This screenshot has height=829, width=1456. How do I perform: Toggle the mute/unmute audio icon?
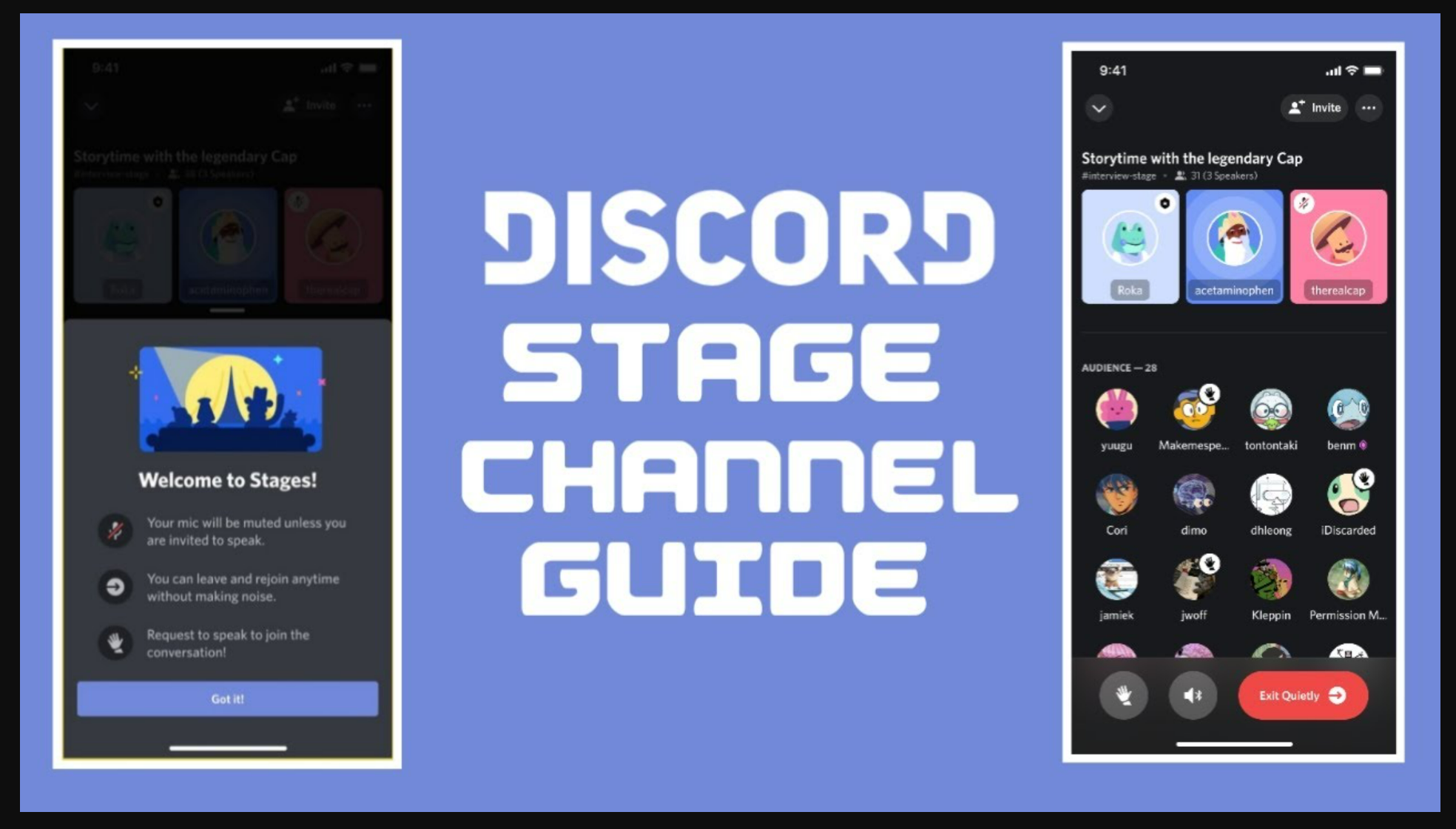1191,694
